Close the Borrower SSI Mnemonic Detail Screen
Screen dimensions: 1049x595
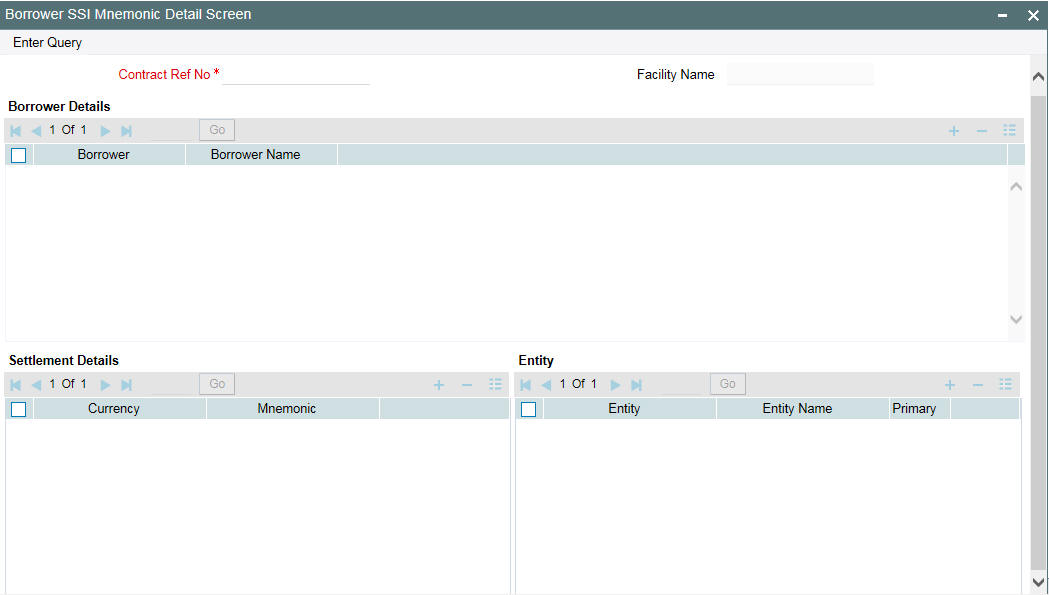(x=1033, y=15)
